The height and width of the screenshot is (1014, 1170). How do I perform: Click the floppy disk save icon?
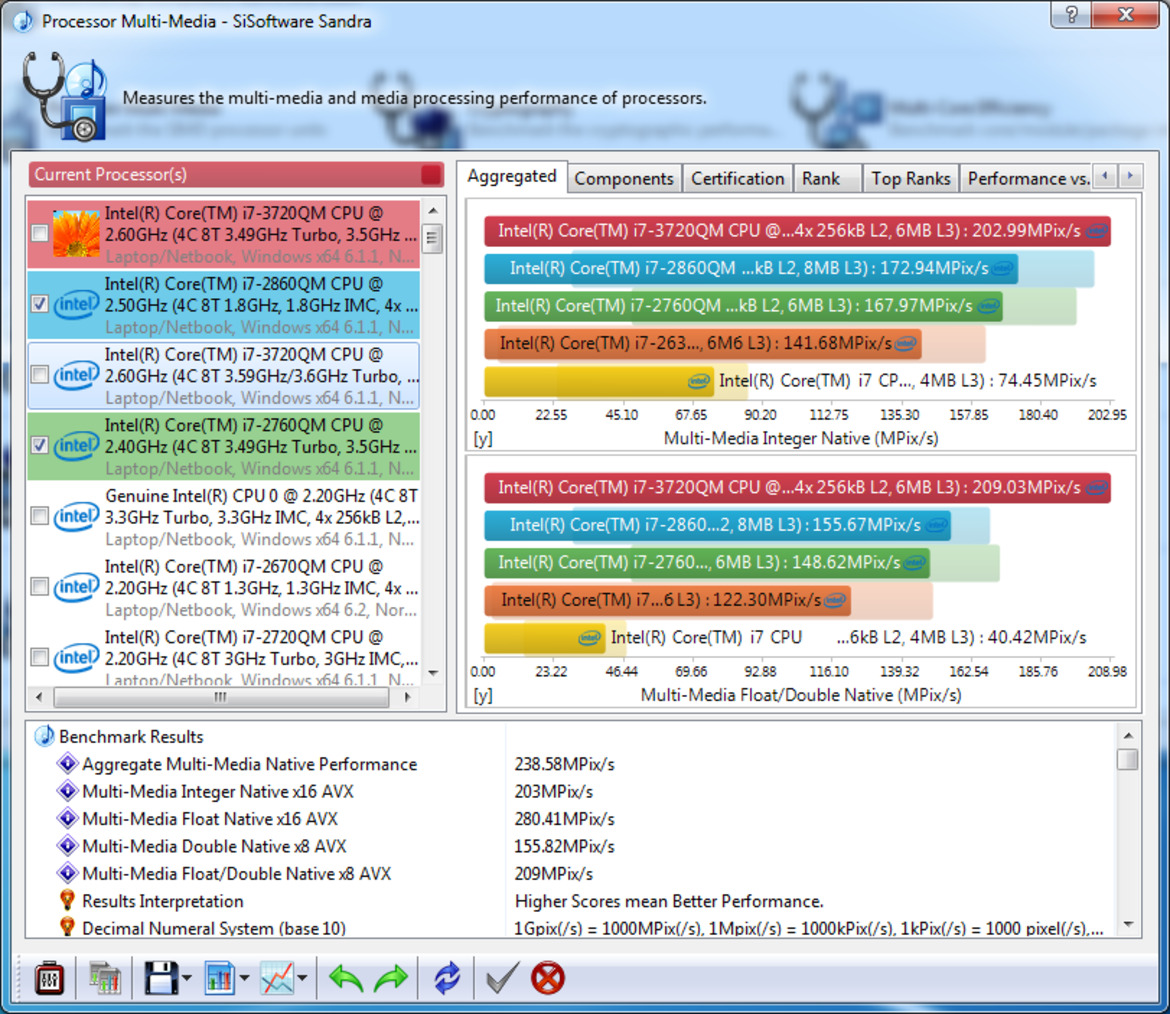tap(161, 978)
